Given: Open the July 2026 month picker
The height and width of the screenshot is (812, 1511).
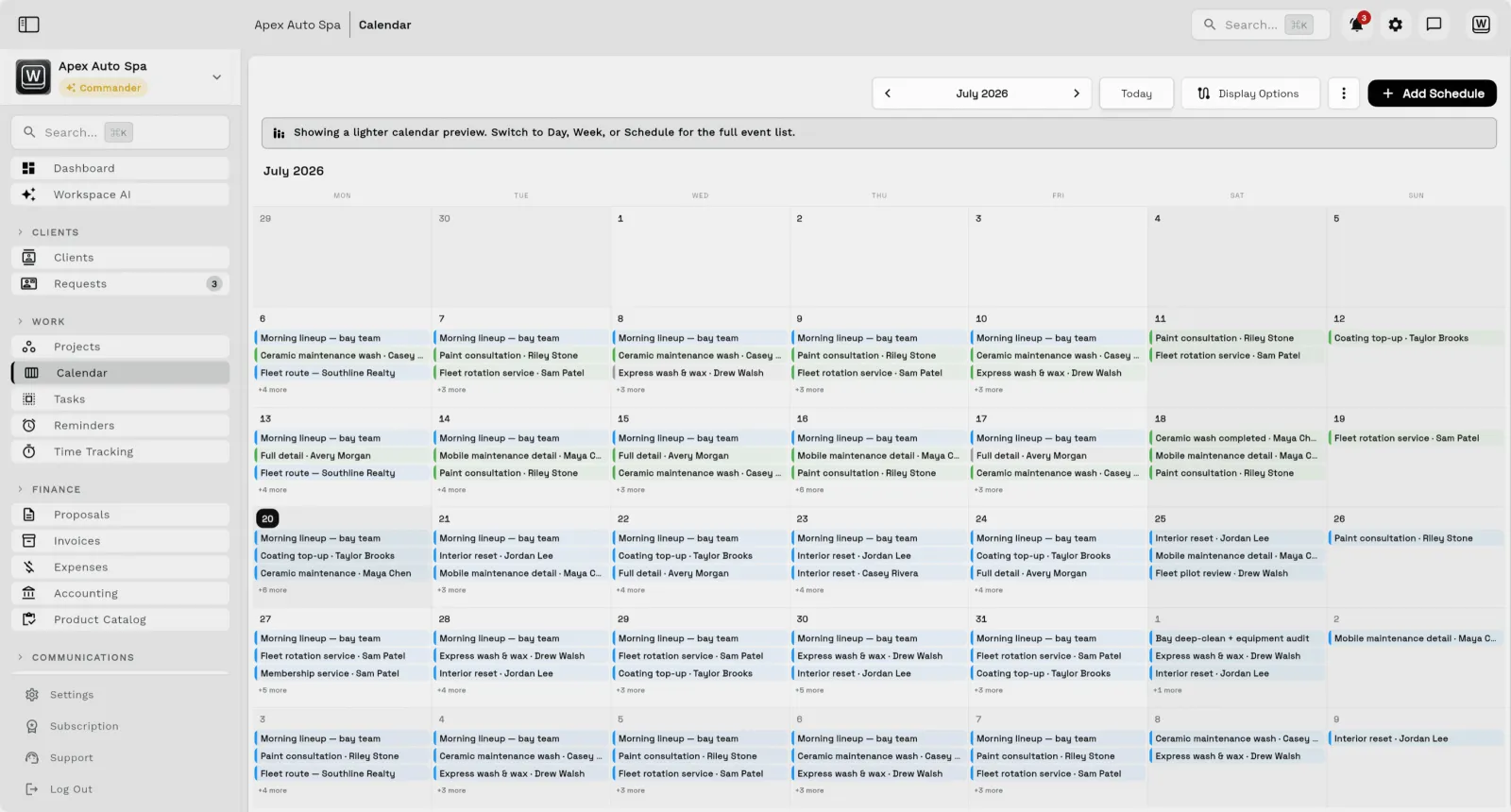Looking at the screenshot, I should coord(981,93).
